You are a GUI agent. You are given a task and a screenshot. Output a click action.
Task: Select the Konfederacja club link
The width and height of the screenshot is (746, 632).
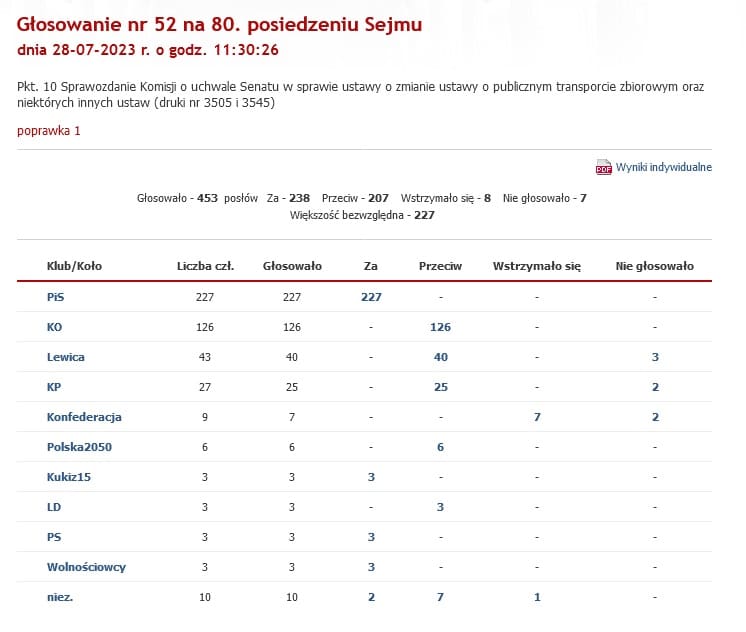click(x=84, y=417)
